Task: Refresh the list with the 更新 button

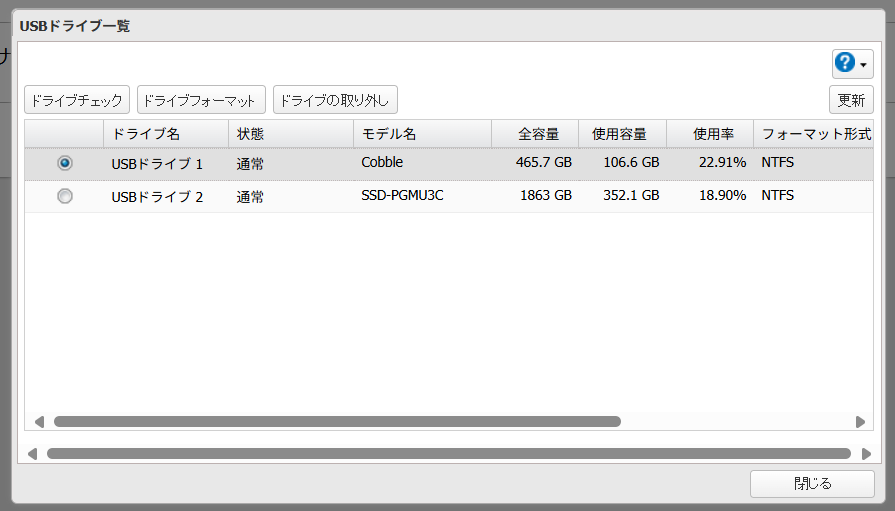Action: click(851, 100)
